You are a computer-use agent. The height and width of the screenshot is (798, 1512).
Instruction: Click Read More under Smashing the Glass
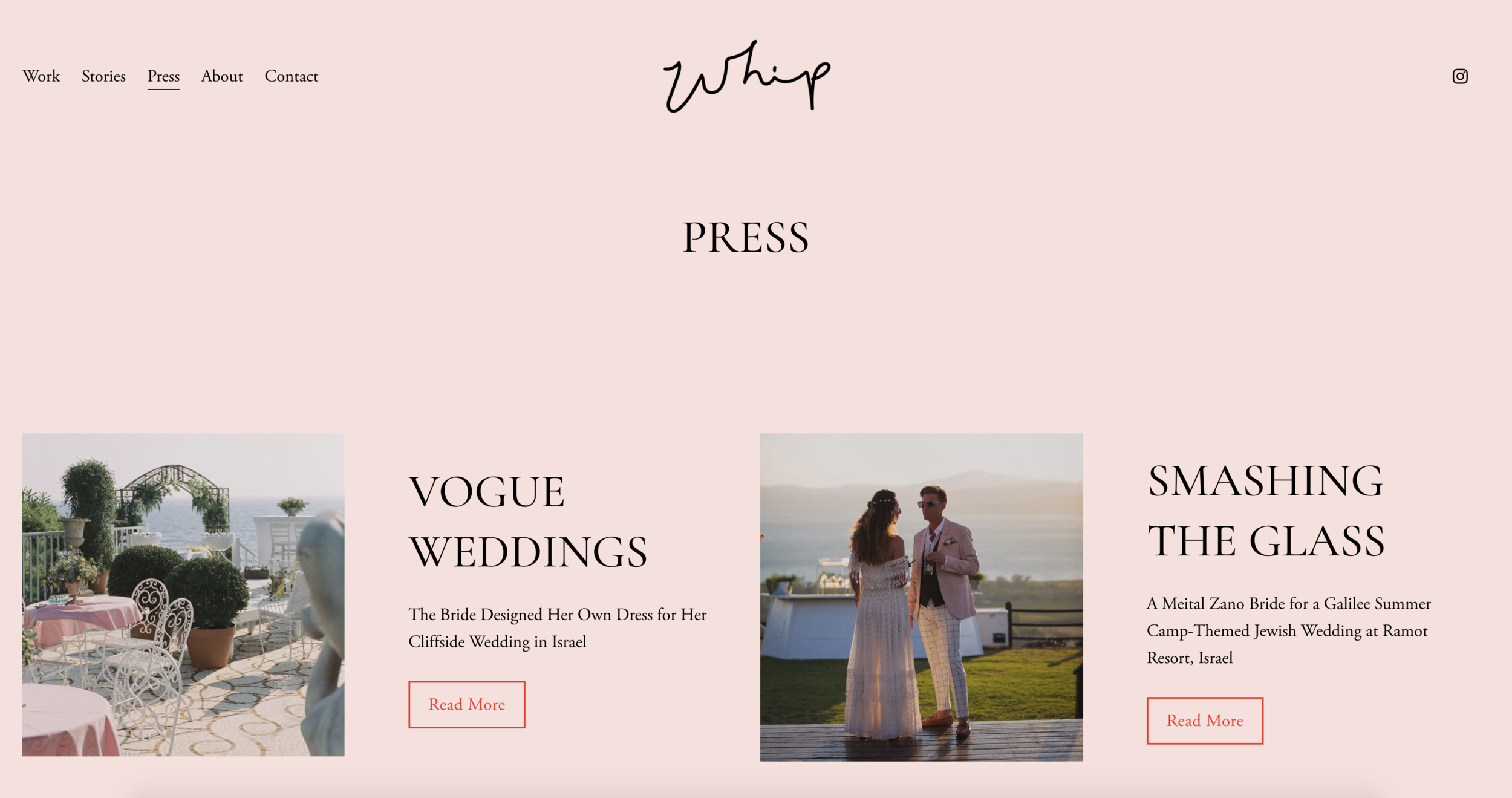1205,721
